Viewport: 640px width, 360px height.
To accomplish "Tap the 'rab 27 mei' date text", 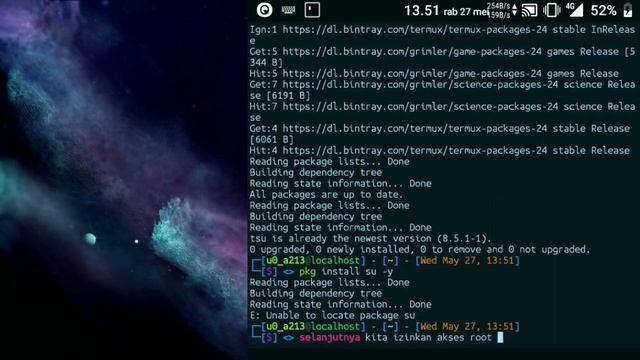I will tap(466, 12).
